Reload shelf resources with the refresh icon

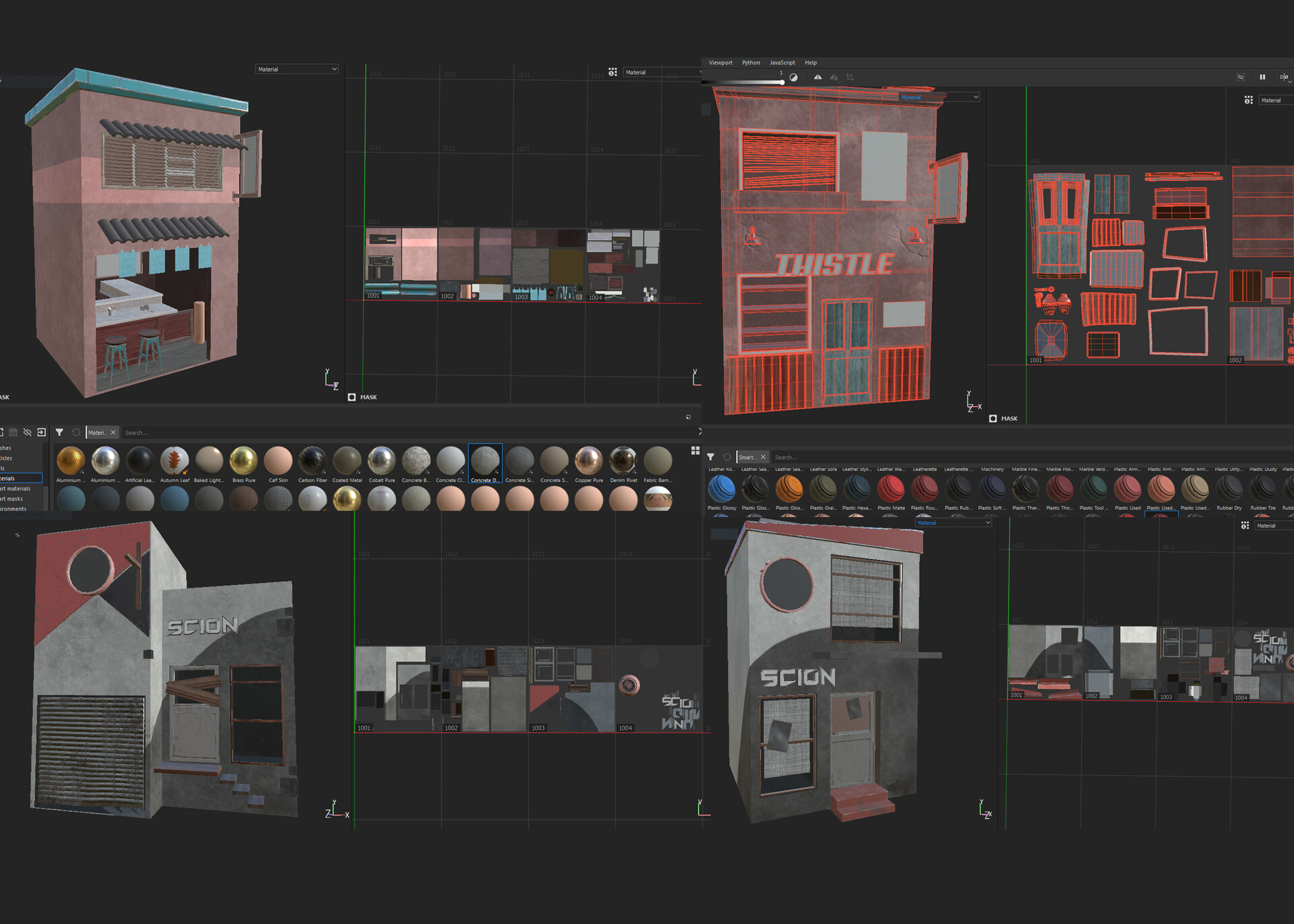click(76, 433)
